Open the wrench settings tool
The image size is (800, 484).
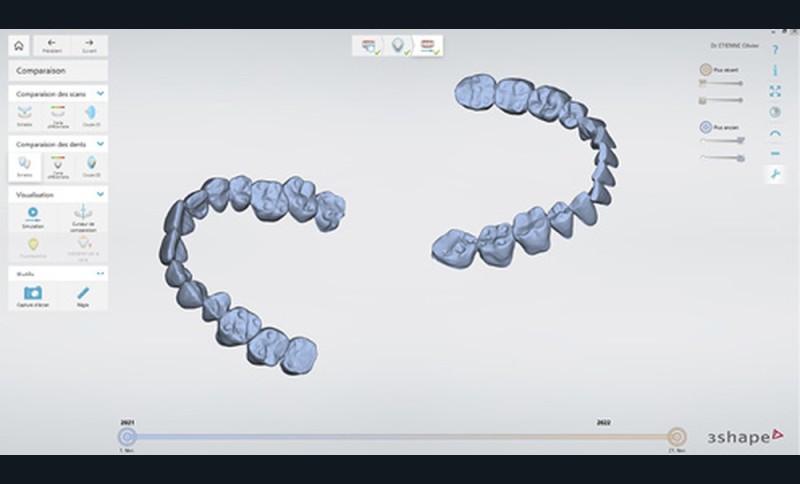click(x=775, y=174)
